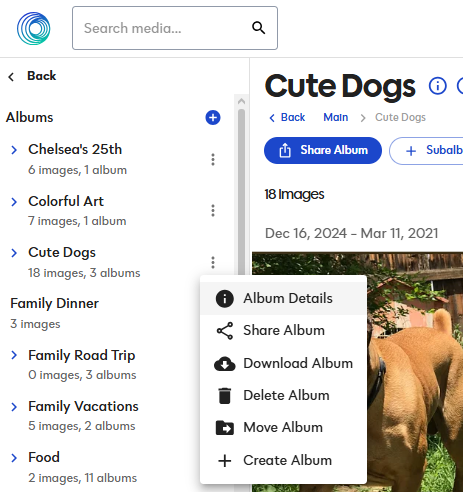Click scrollbar up arrow in sidebar
Viewport: 463px width, 492px height.
(242, 101)
